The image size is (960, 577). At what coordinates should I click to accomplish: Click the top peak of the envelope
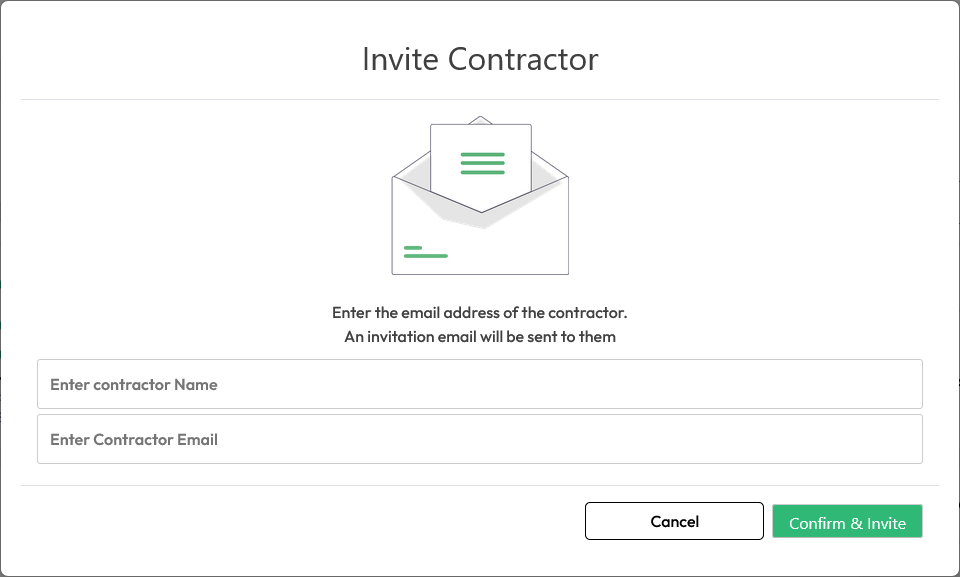click(481, 119)
